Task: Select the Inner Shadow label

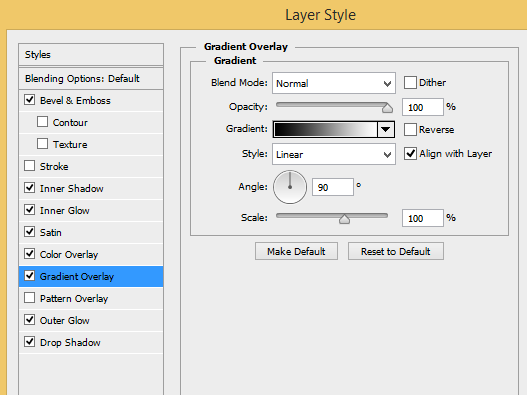Action: point(72,189)
